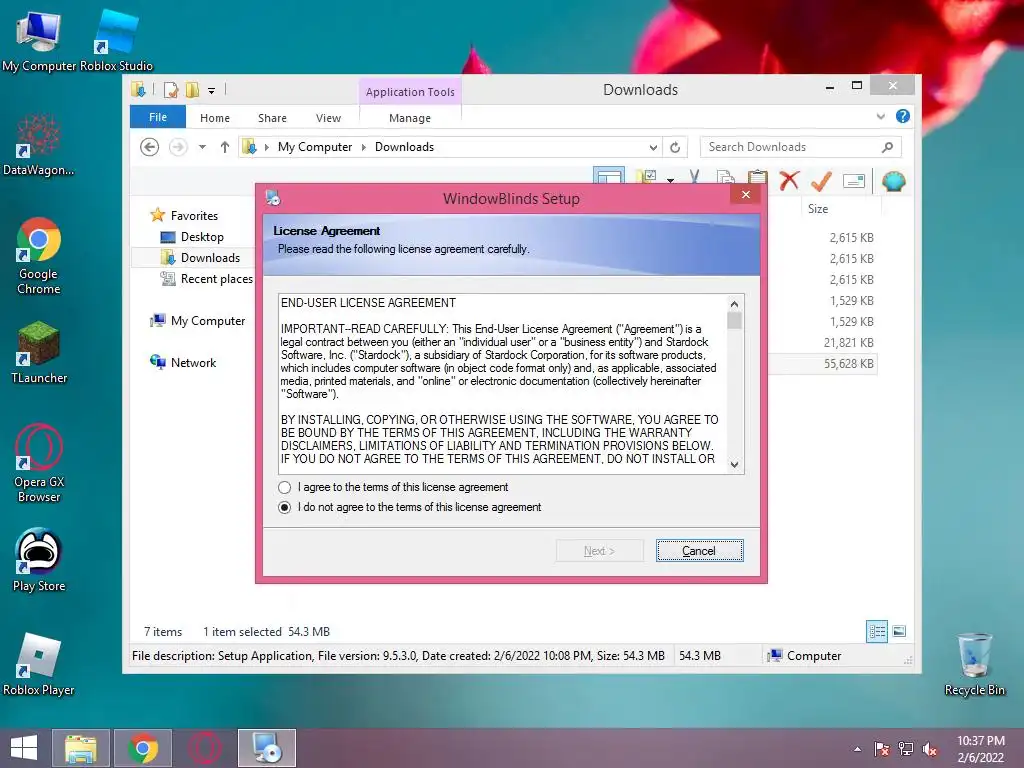Expand the ribbon chevron near help
The width and height of the screenshot is (1024, 768).
pos(880,116)
